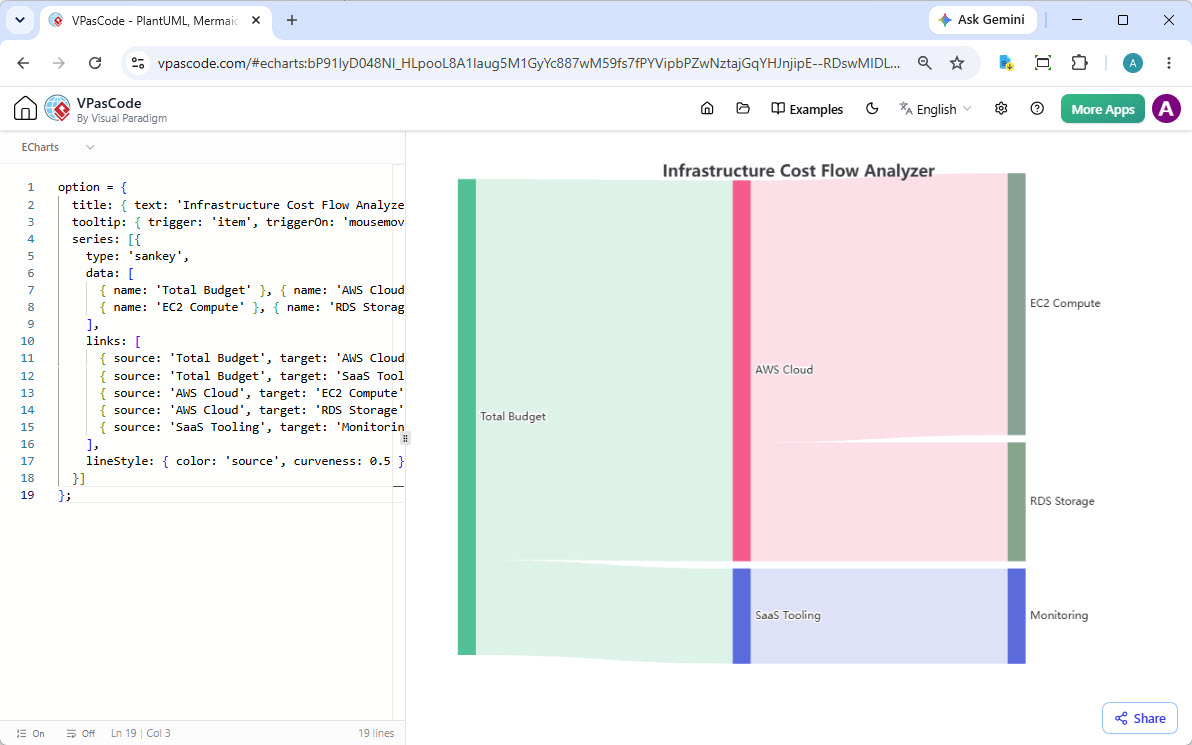Image resolution: width=1192 pixels, height=745 pixels.
Task: Click line number 10 in the gutter
Action: [x=27, y=341]
